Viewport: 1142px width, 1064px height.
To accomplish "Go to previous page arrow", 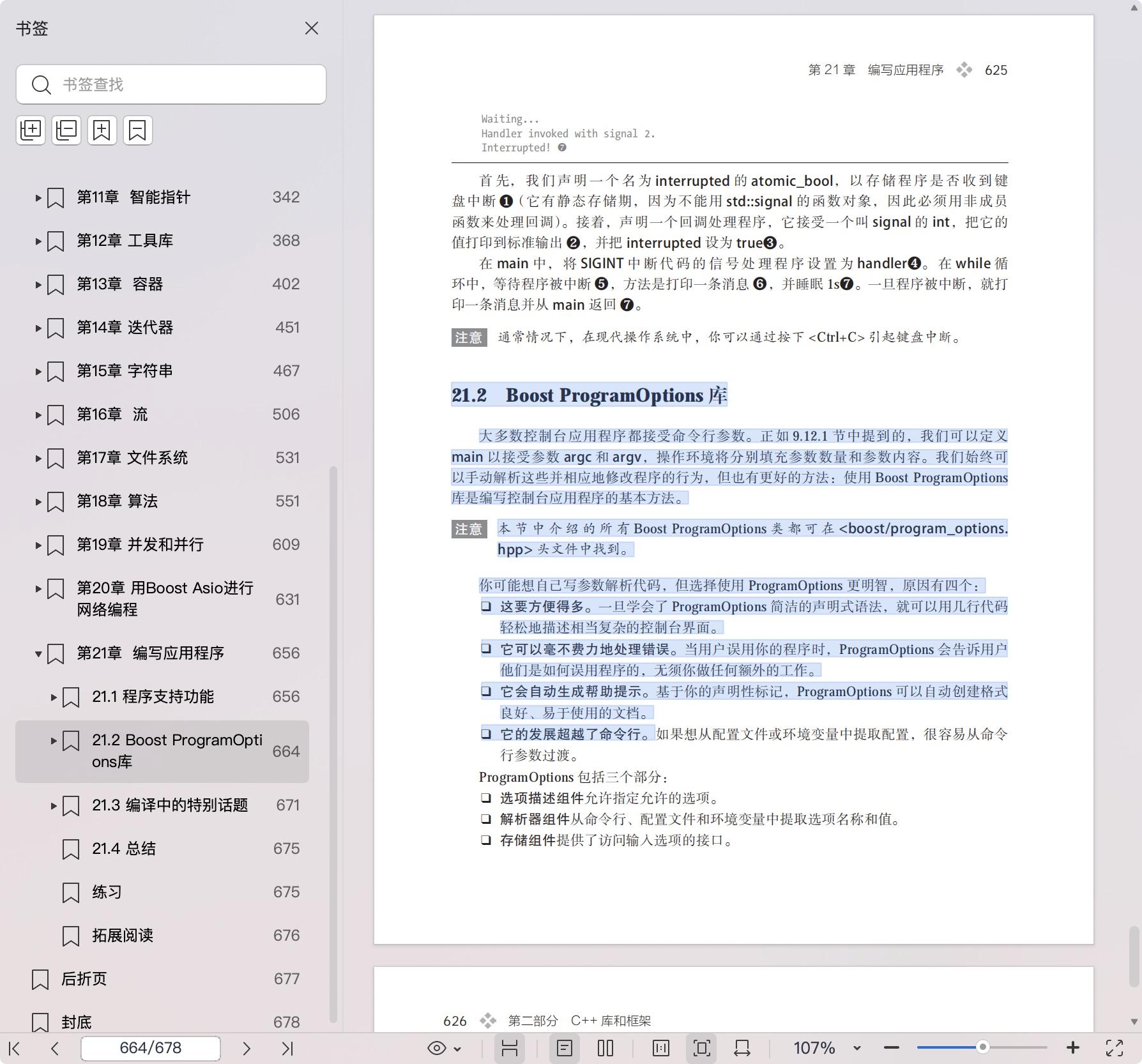I will tap(55, 1048).
